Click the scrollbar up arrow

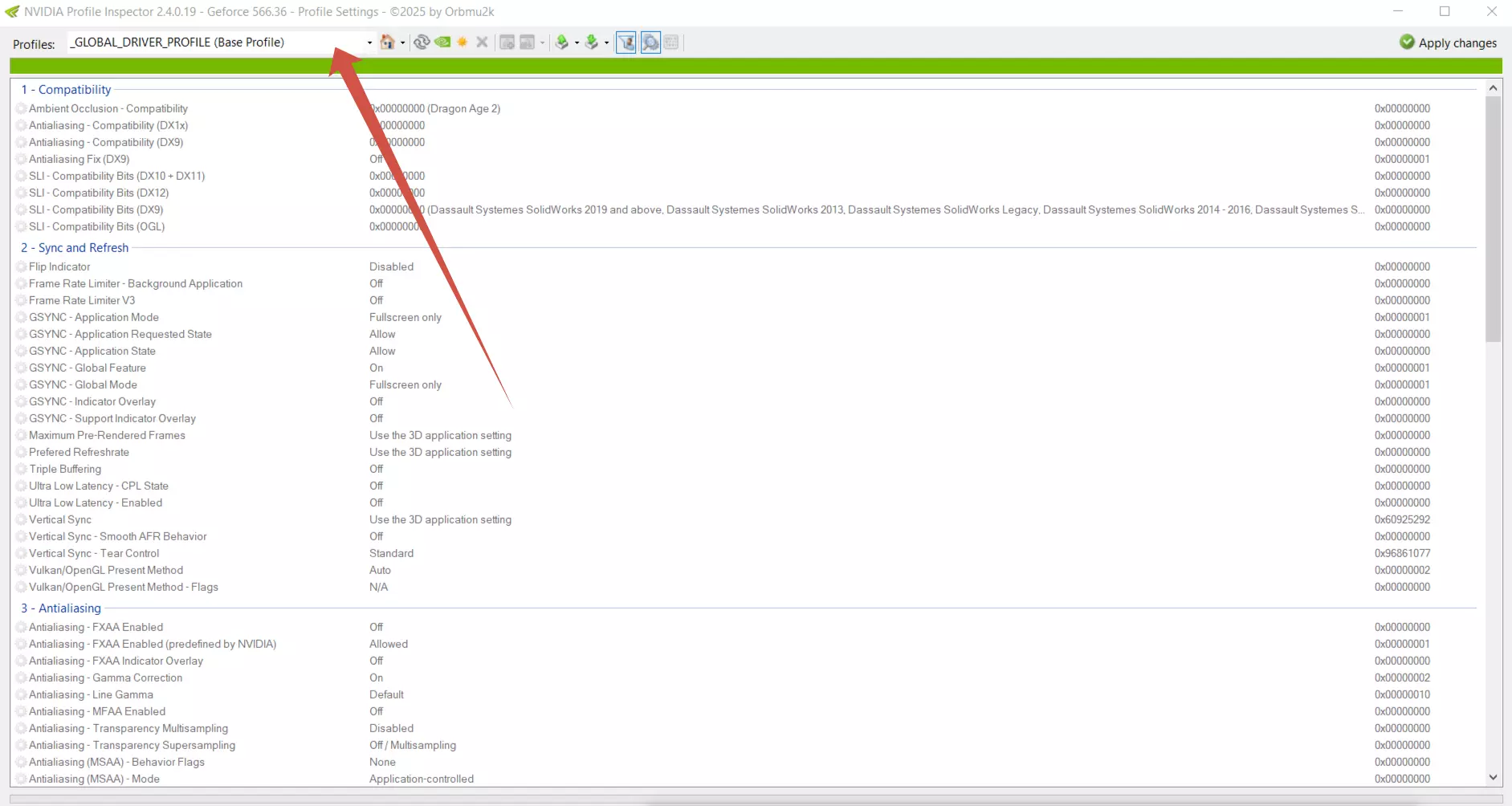[1493, 88]
